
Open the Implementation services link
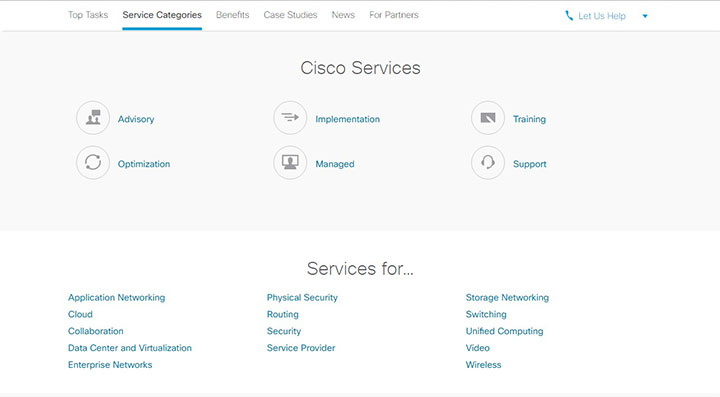[x=348, y=119]
